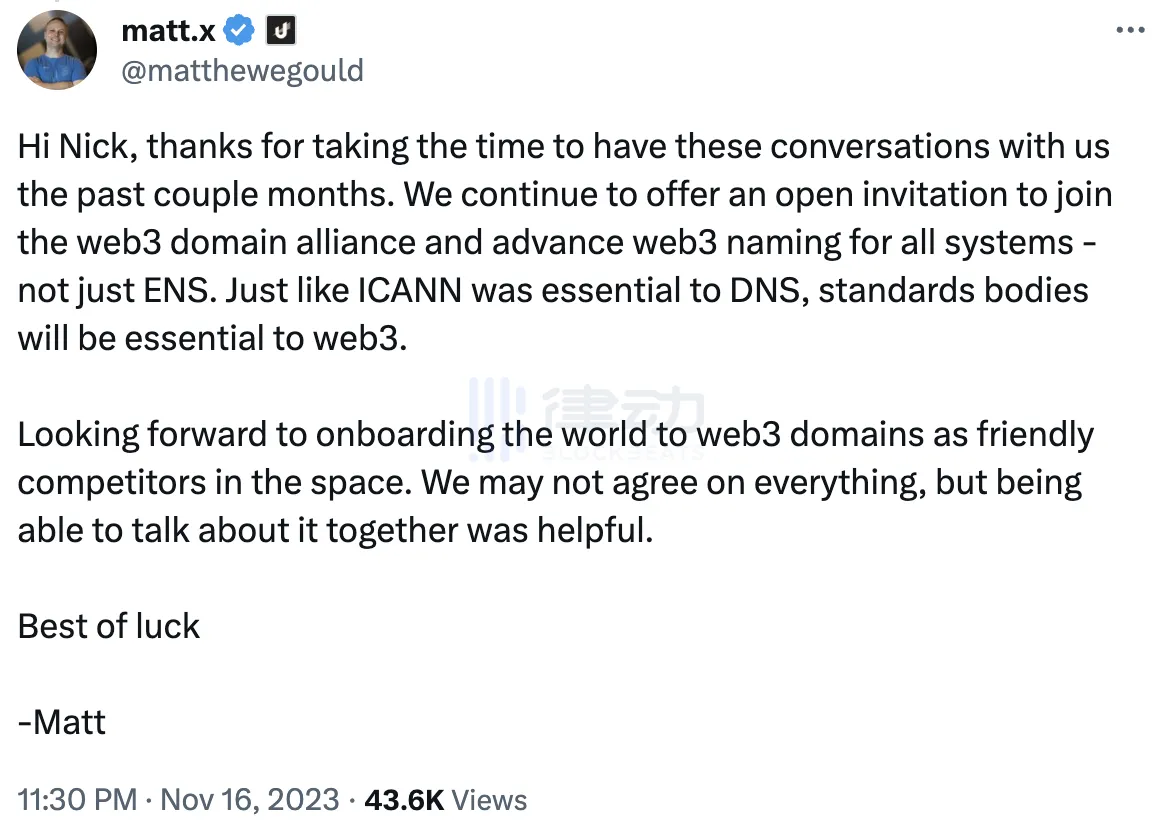Click the "-Matt" signature line
This screenshot has width=1174, height=840.
click(62, 722)
